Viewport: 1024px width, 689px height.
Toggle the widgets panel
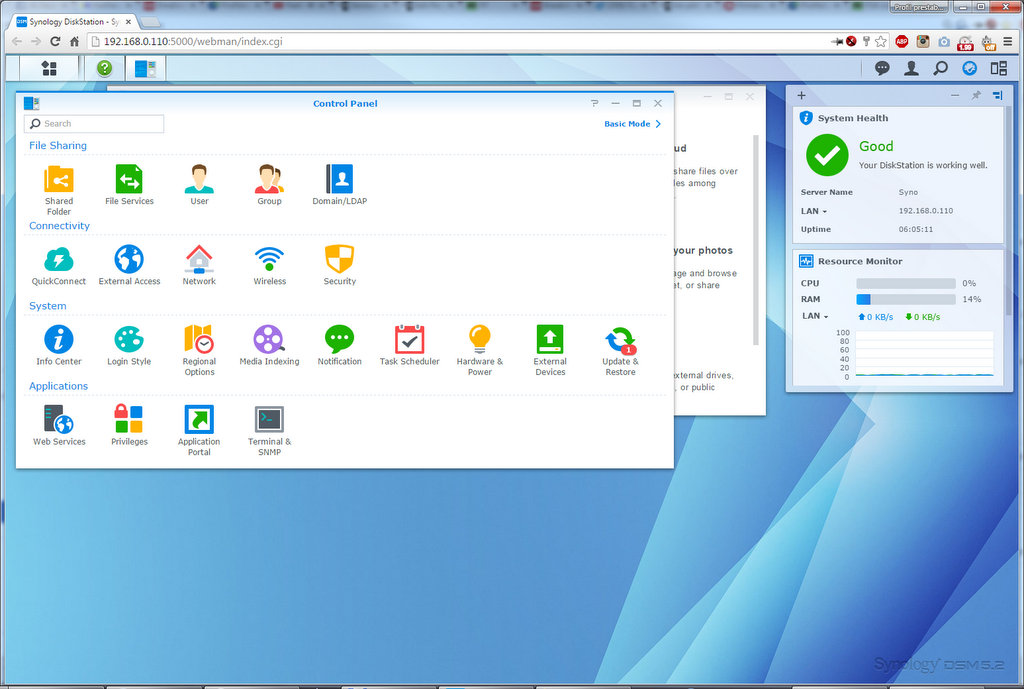click(x=999, y=68)
